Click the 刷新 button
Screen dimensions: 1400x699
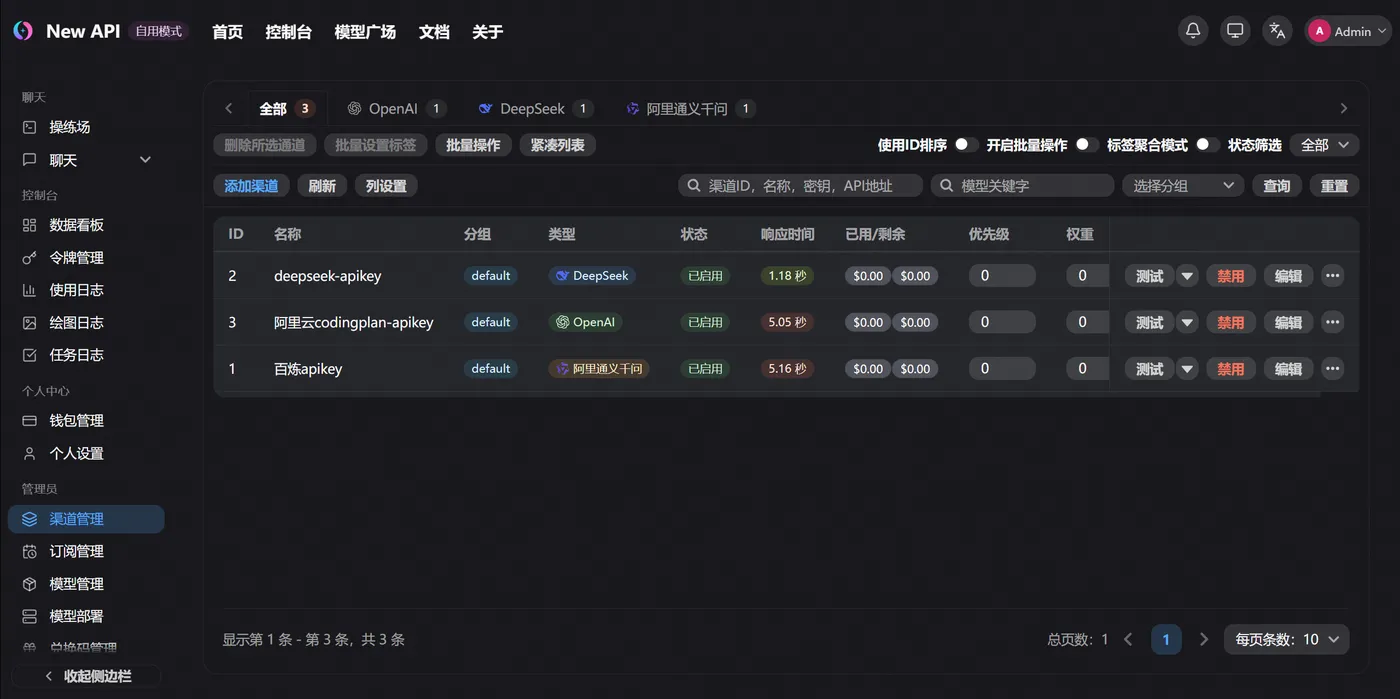coord(322,185)
